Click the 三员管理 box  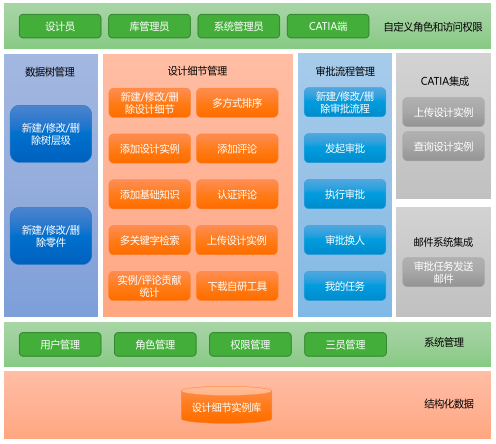point(345,344)
